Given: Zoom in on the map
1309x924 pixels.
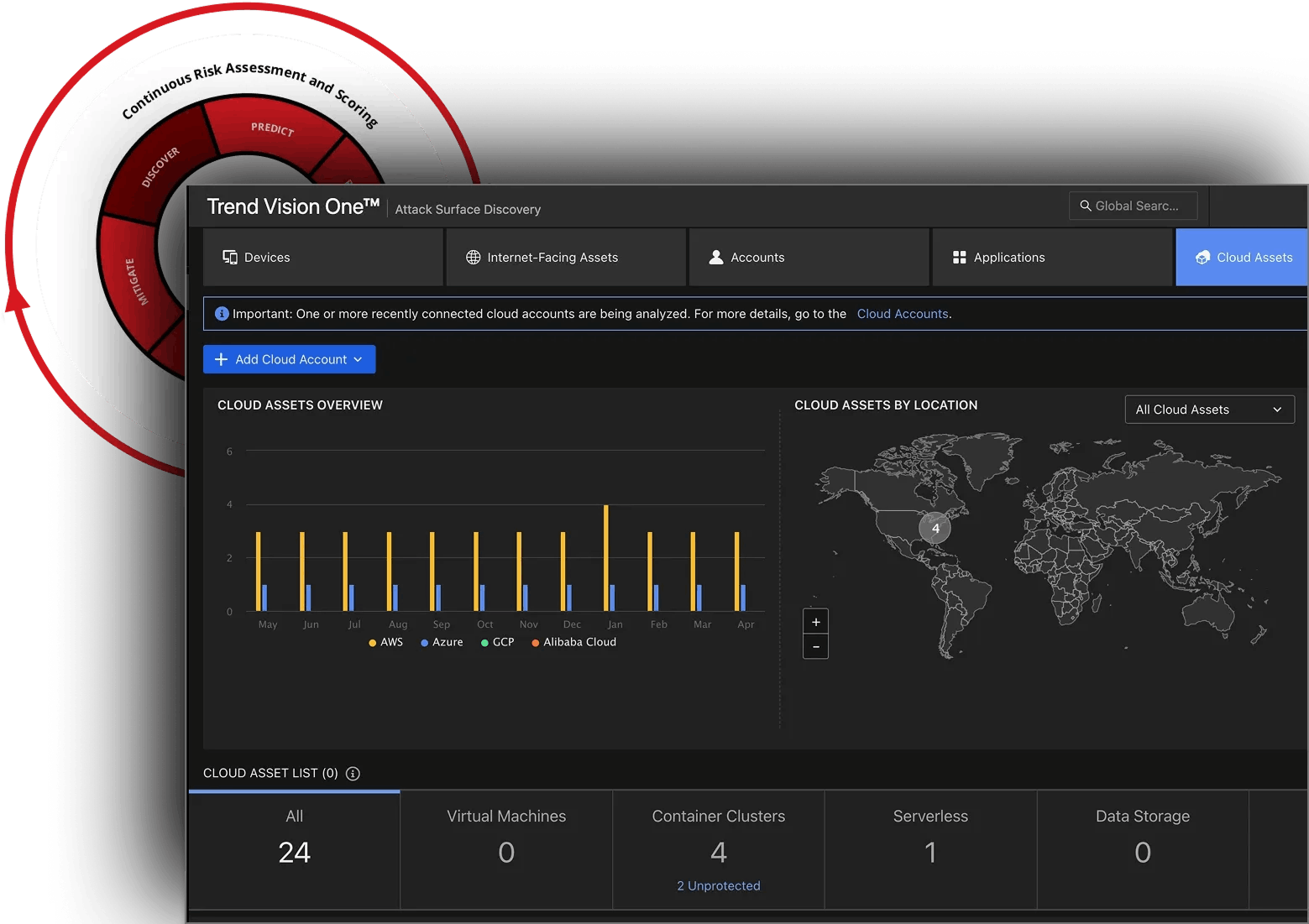Looking at the screenshot, I should tap(815, 622).
